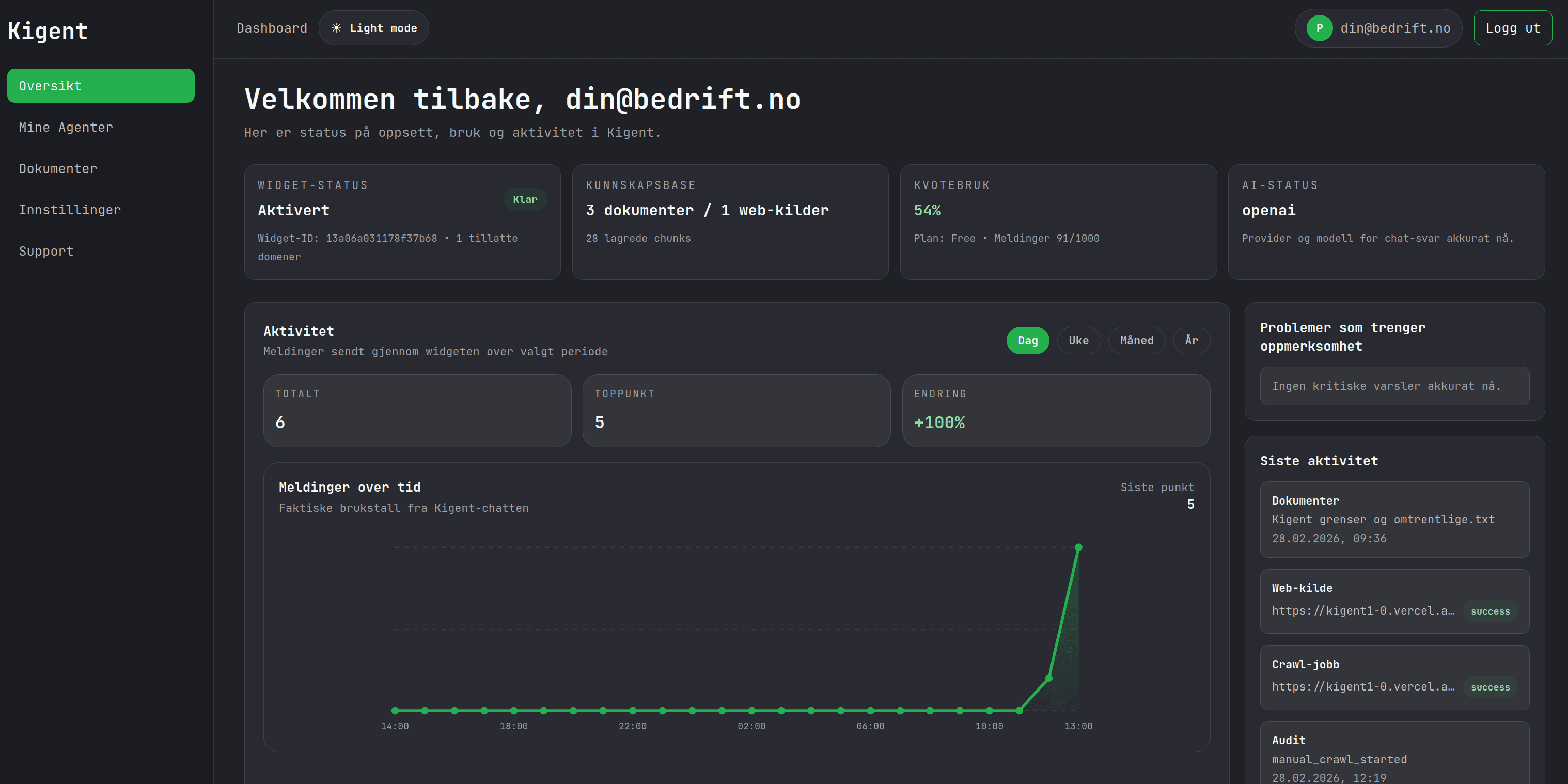This screenshot has width=1568, height=784.
Task: Select the Oversikt sidebar item
Action: [100, 86]
